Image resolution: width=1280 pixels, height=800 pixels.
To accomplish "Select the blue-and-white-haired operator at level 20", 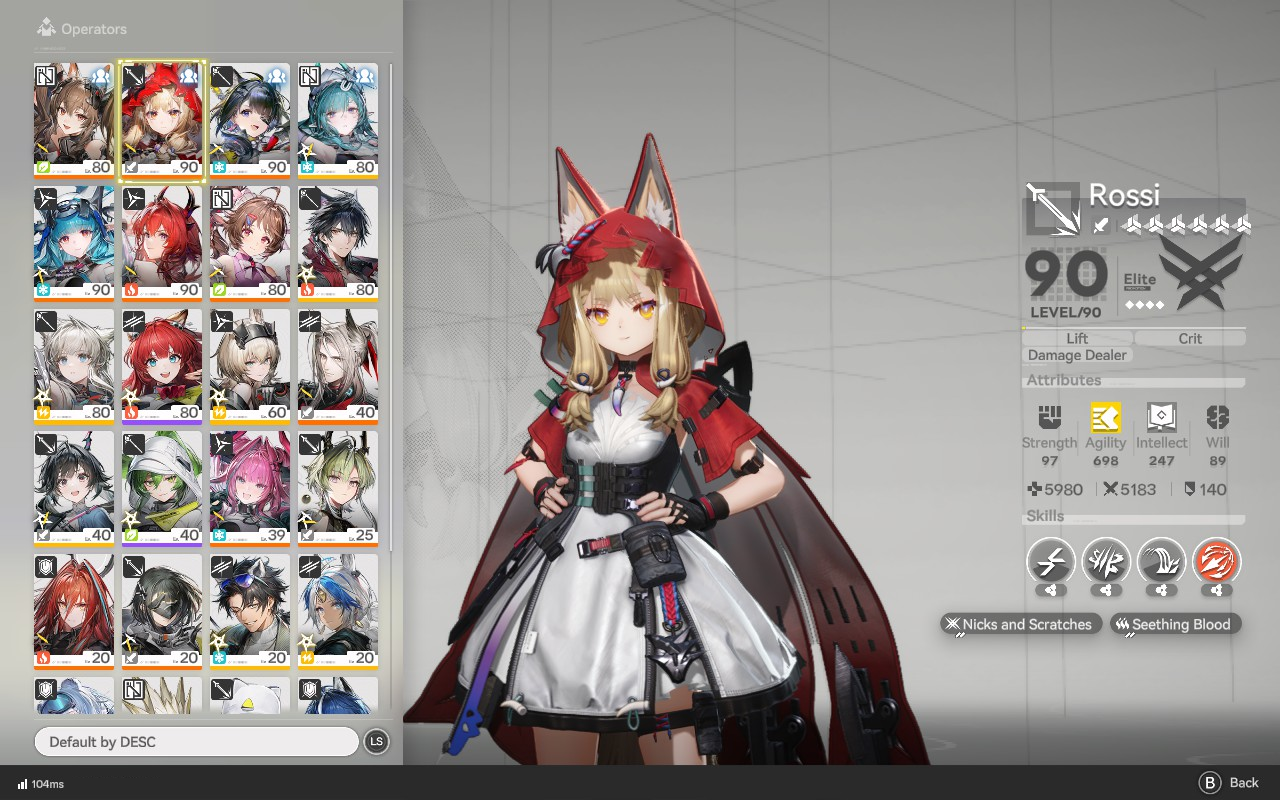I will tap(338, 612).
